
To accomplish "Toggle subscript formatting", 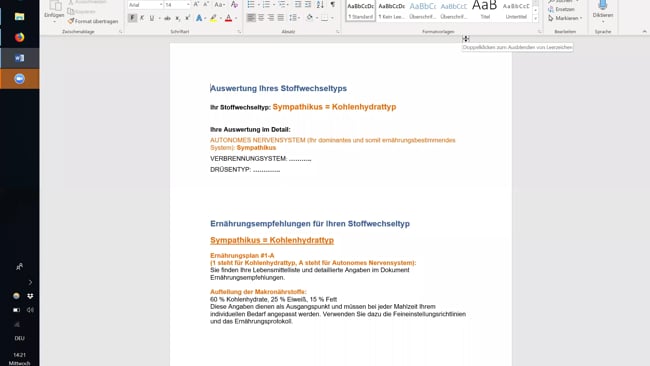I will pos(177,18).
